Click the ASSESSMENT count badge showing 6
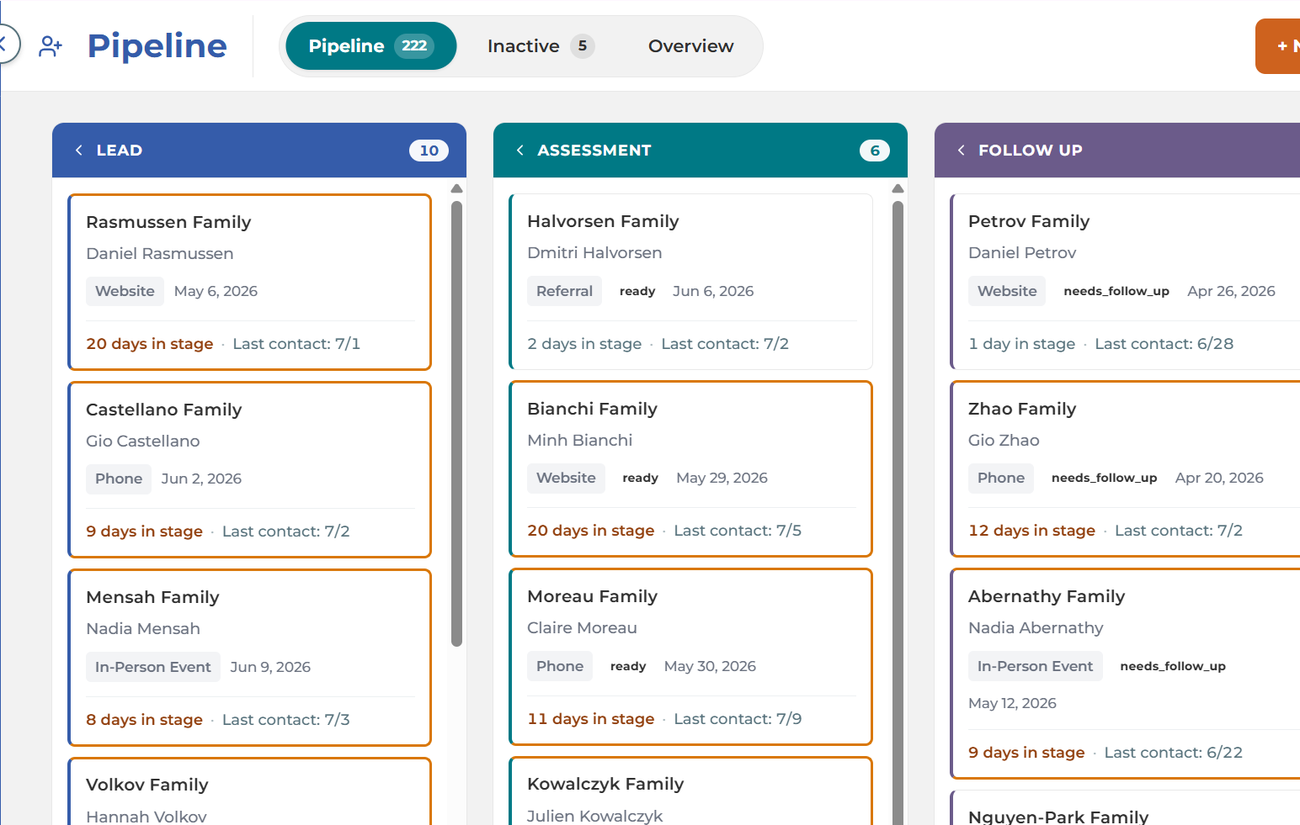The width and height of the screenshot is (1300, 825). (875, 150)
